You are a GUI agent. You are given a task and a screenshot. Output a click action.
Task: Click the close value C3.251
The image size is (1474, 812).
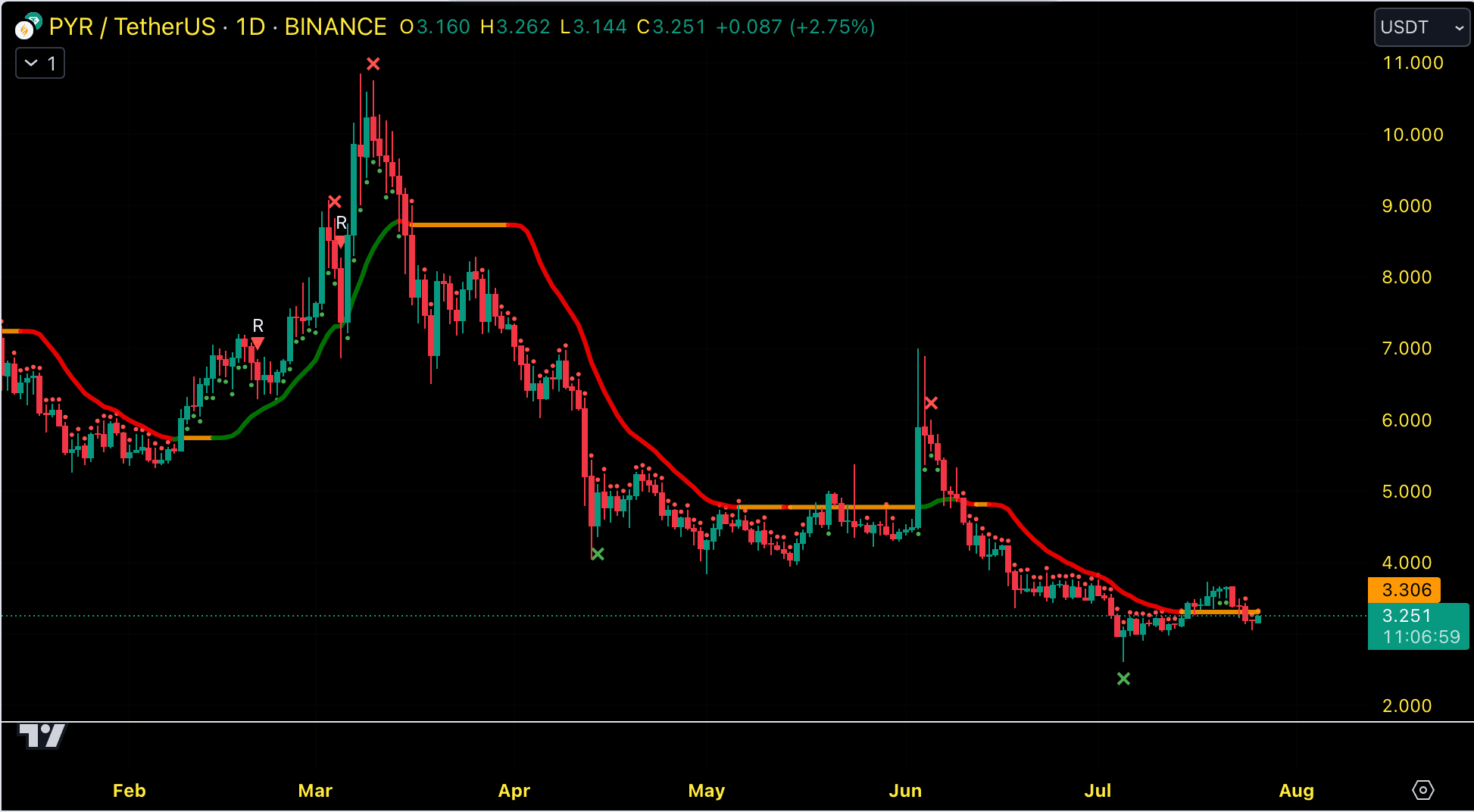pyautogui.click(x=671, y=27)
